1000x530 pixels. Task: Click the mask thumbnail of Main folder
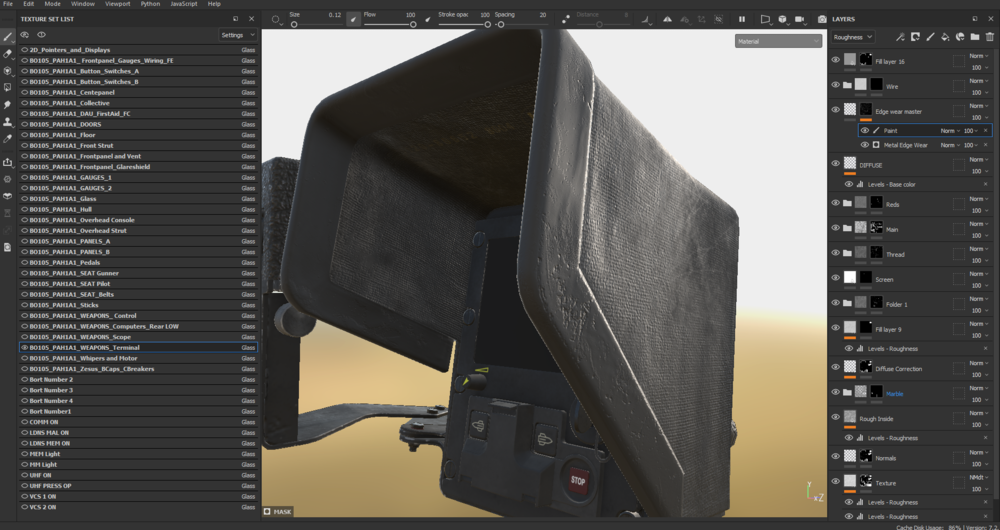pos(876,228)
